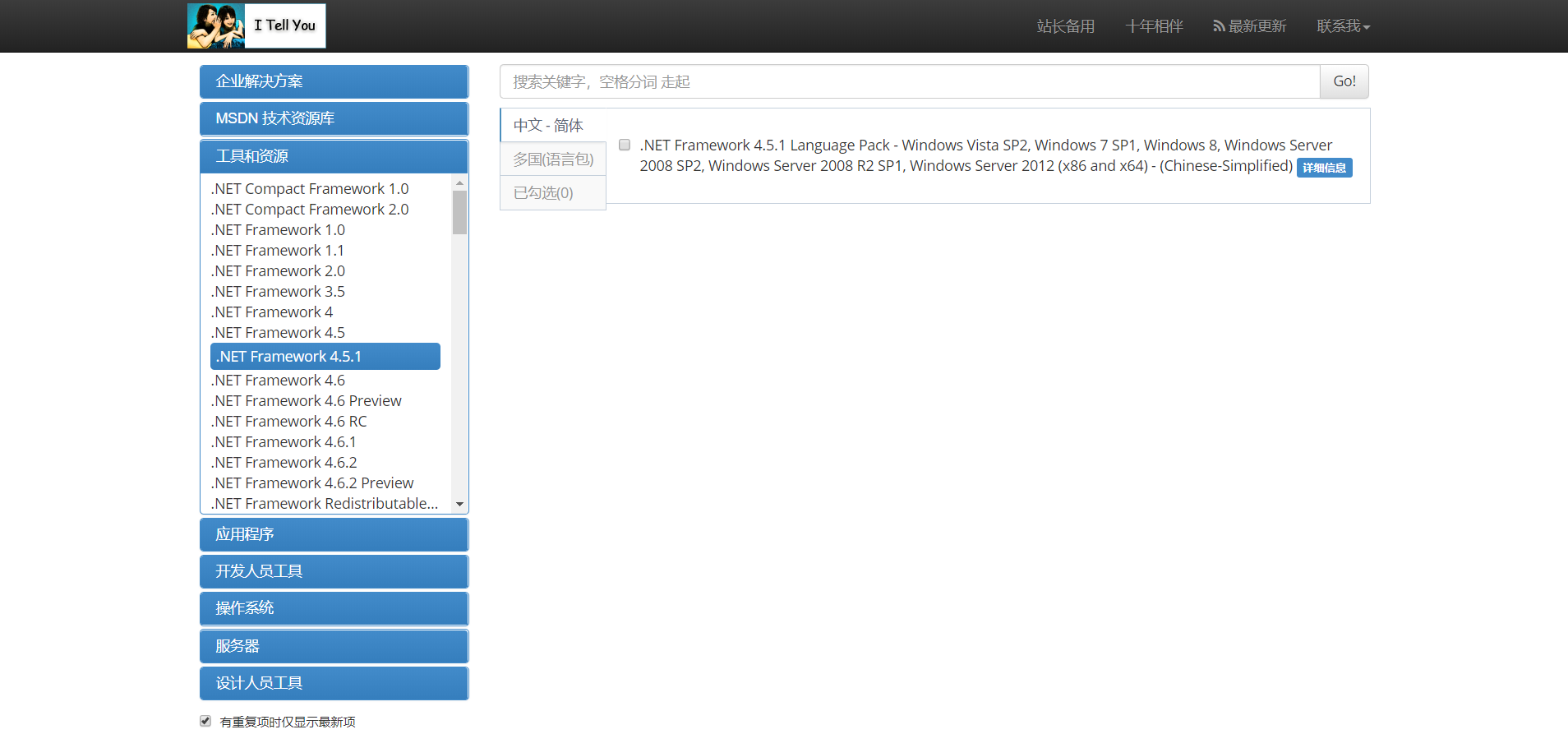Screen dimensions: 1568x734
Task: Open the 已勾选(0) tab
Action: pyautogui.click(x=553, y=193)
